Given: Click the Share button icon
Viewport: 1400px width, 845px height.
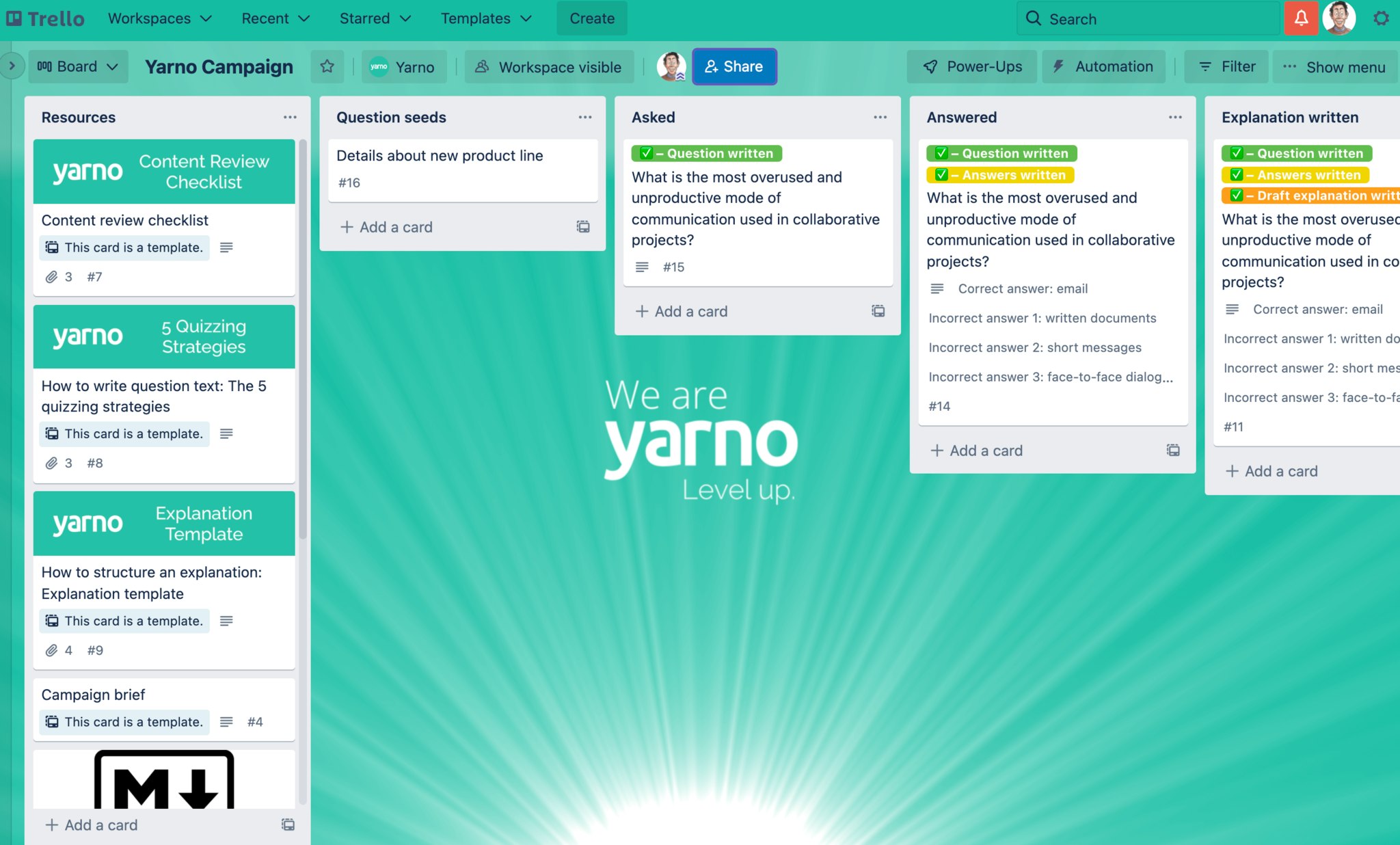Looking at the screenshot, I should tap(710, 66).
